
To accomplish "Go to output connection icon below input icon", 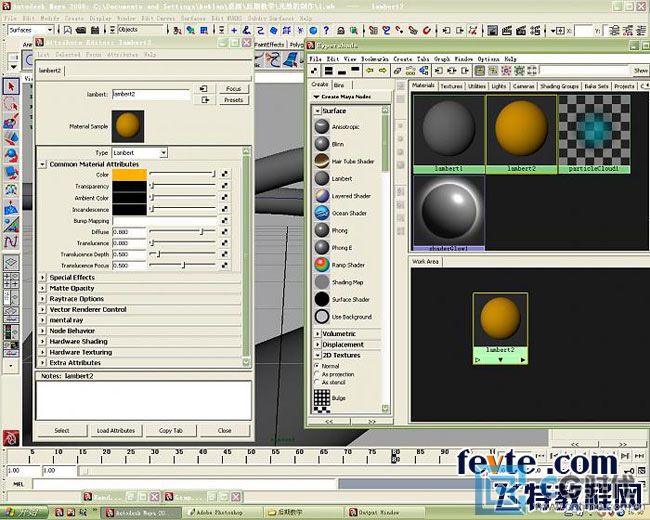I will 204,100.
